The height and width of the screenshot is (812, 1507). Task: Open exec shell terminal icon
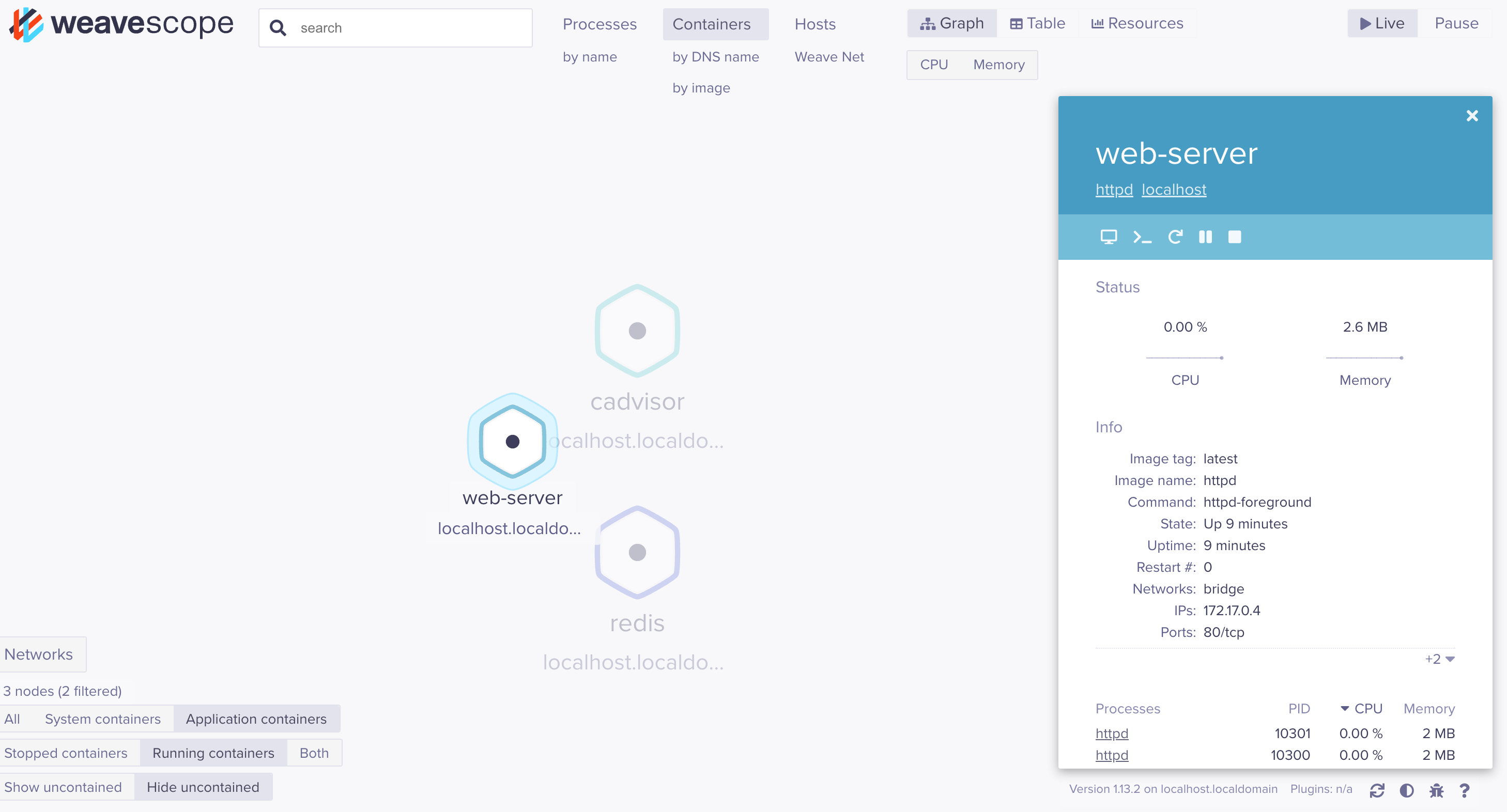click(x=1142, y=237)
